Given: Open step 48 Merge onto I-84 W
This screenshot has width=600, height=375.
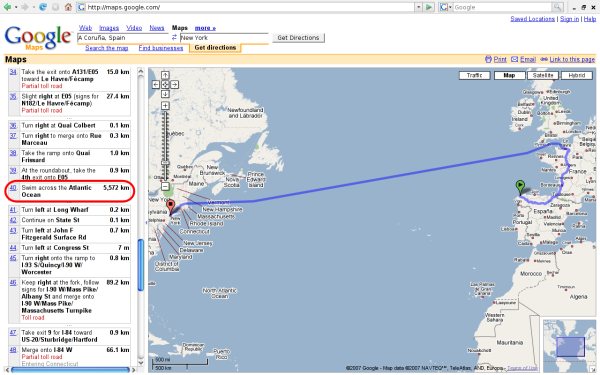Looking at the screenshot, I should [x=13, y=350].
